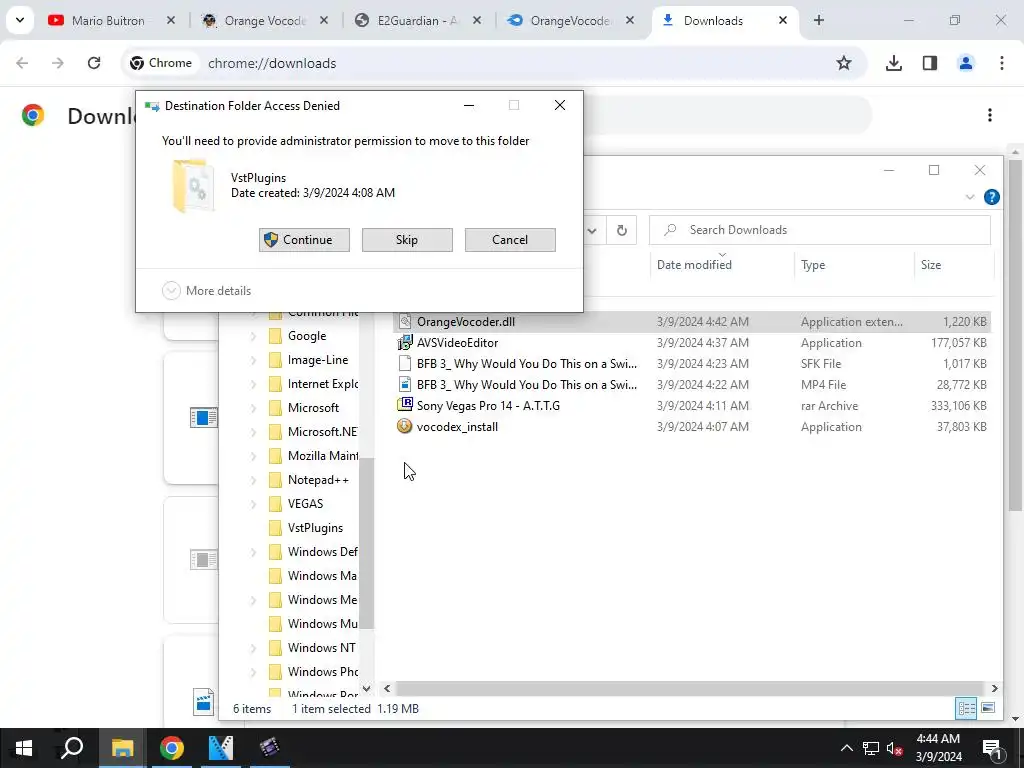This screenshot has width=1024, height=768.
Task: Click the muted volume tray icon
Action: 895,748
